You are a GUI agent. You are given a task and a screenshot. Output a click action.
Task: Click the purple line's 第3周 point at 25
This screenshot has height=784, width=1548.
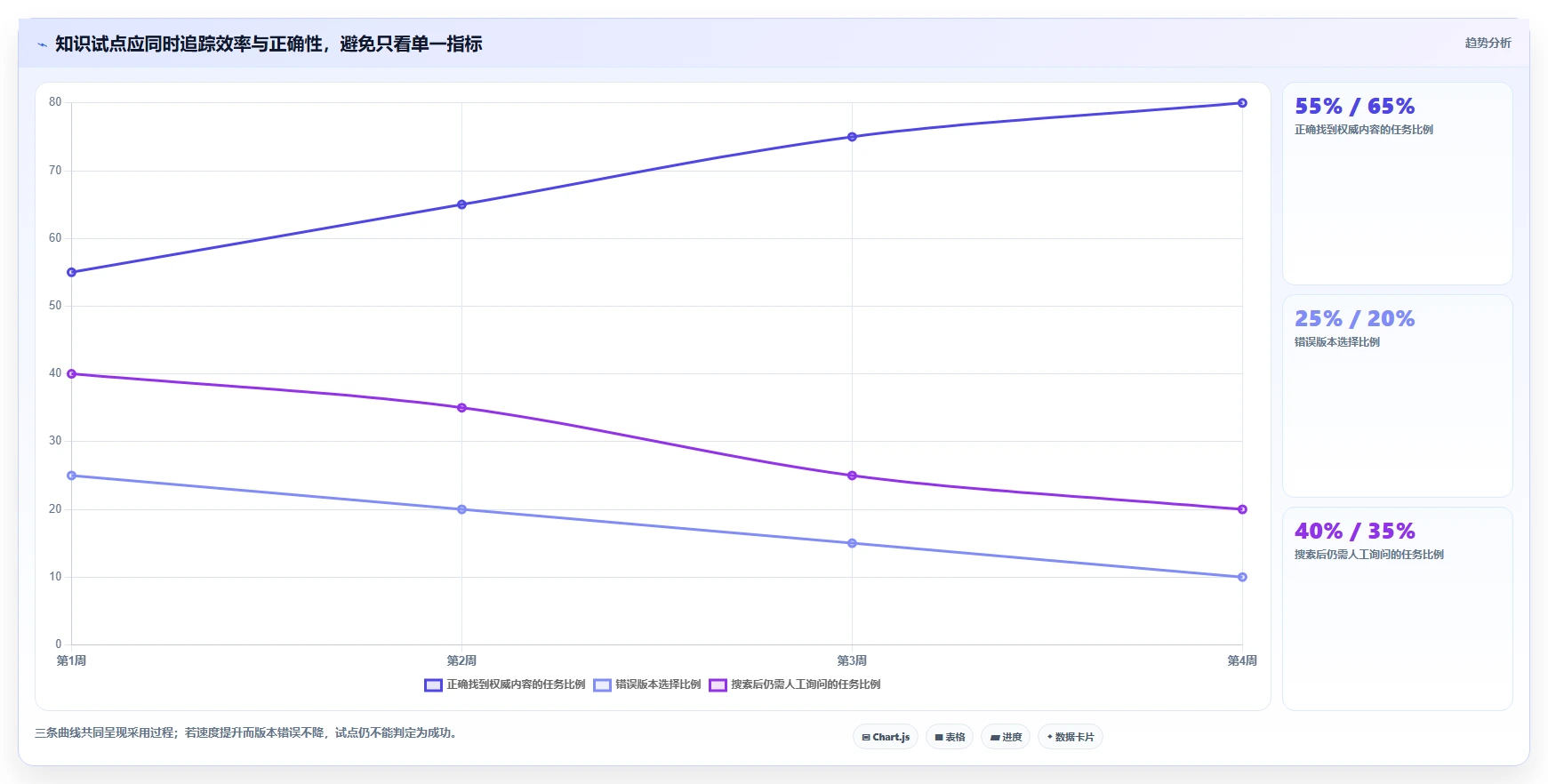click(x=852, y=476)
